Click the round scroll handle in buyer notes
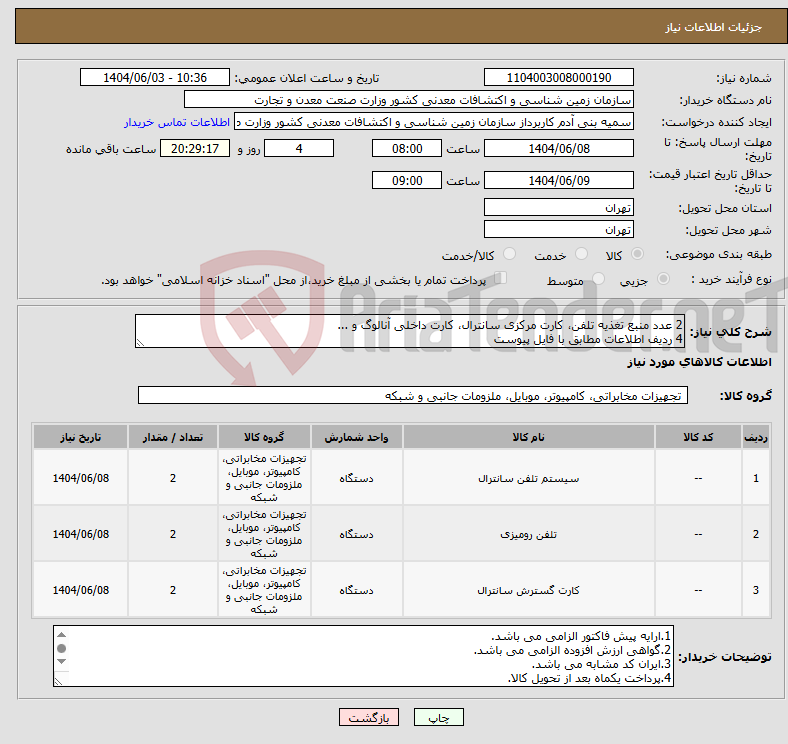 61,648
